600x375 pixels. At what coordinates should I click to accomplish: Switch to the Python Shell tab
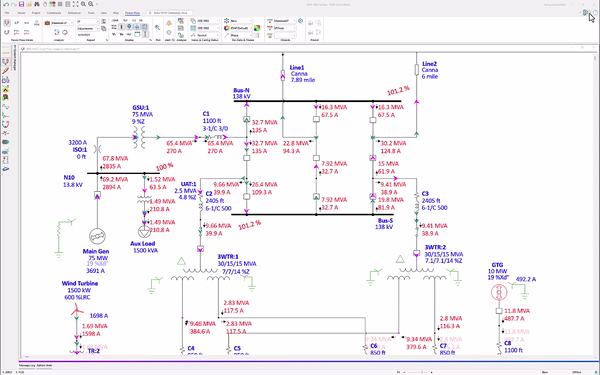point(44,365)
